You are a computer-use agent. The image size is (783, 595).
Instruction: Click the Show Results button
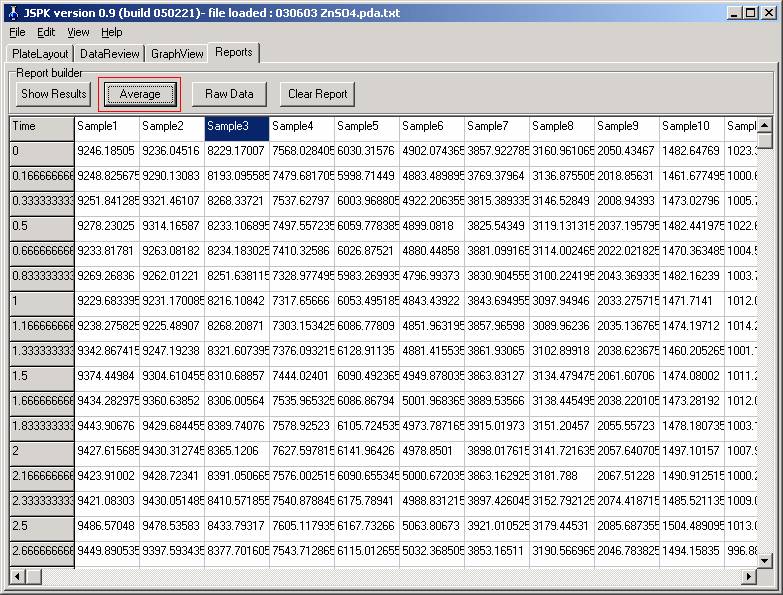point(53,94)
